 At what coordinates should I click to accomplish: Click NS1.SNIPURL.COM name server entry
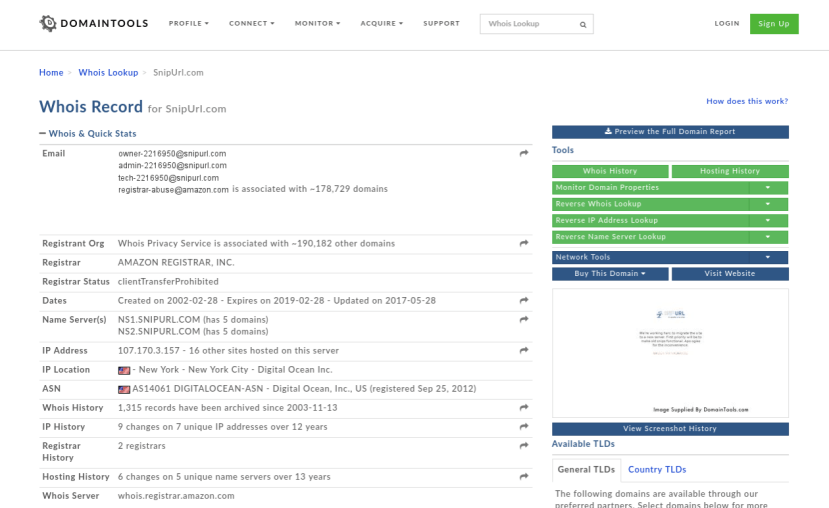(x=193, y=320)
